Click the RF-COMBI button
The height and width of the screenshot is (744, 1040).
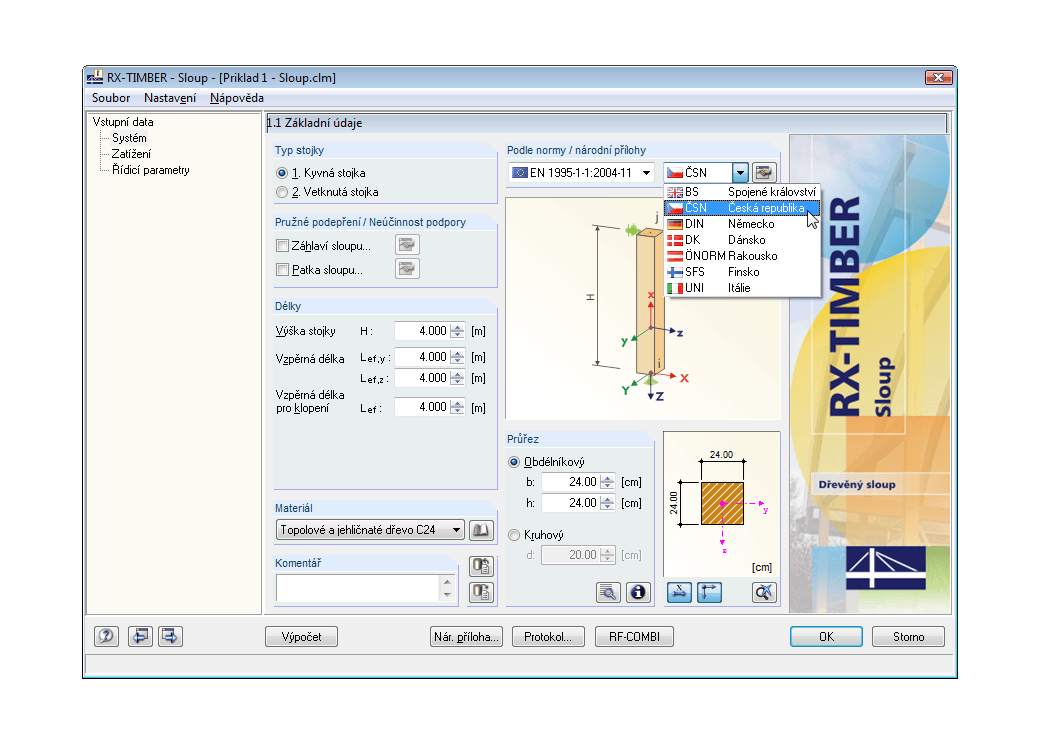[x=634, y=637]
